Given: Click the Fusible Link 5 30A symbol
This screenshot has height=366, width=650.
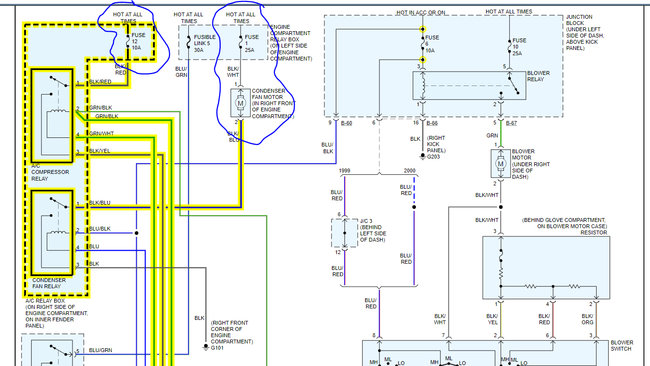Looking at the screenshot, I should [189, 42].
